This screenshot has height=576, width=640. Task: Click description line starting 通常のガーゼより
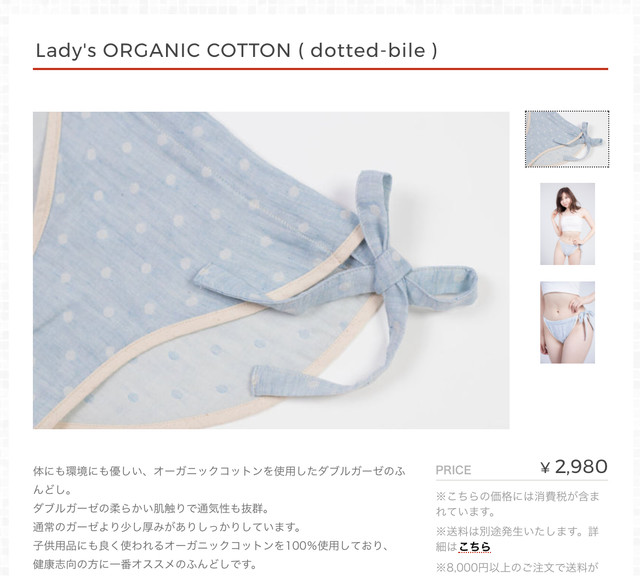click(167, 527)
